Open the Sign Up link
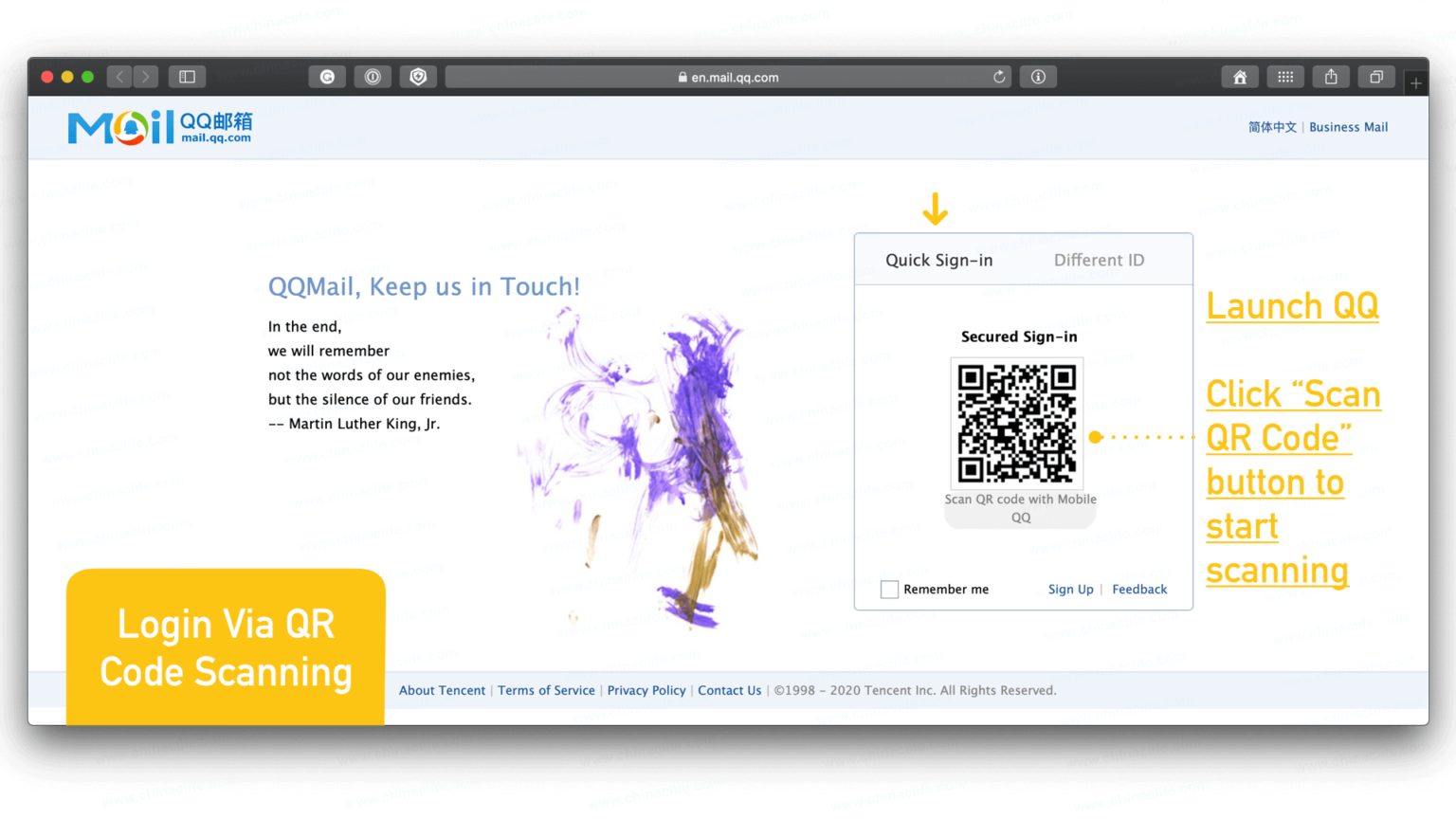 [x=1070, y=589]
